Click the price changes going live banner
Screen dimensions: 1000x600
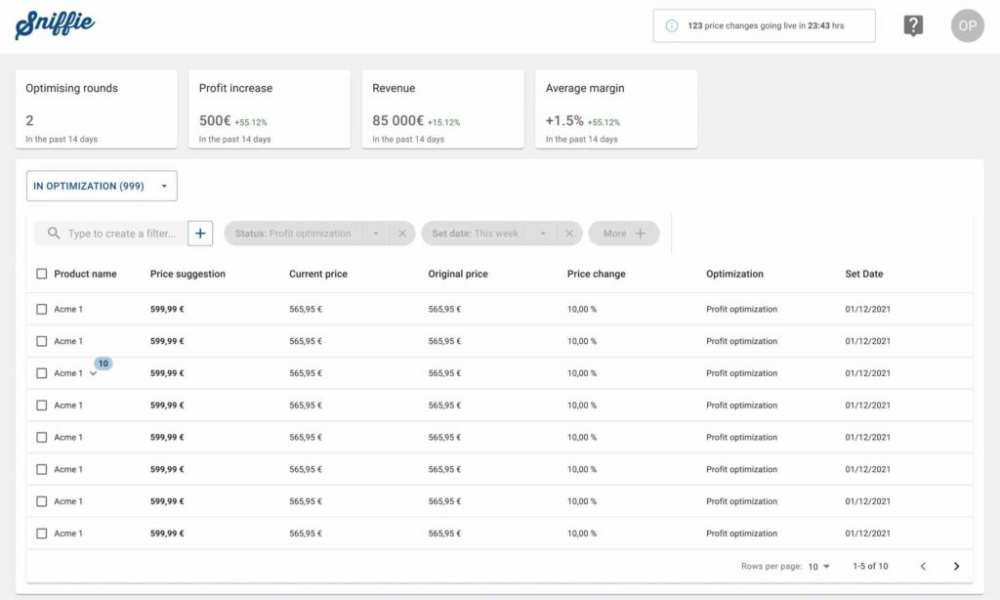click(x=764, y=26)
